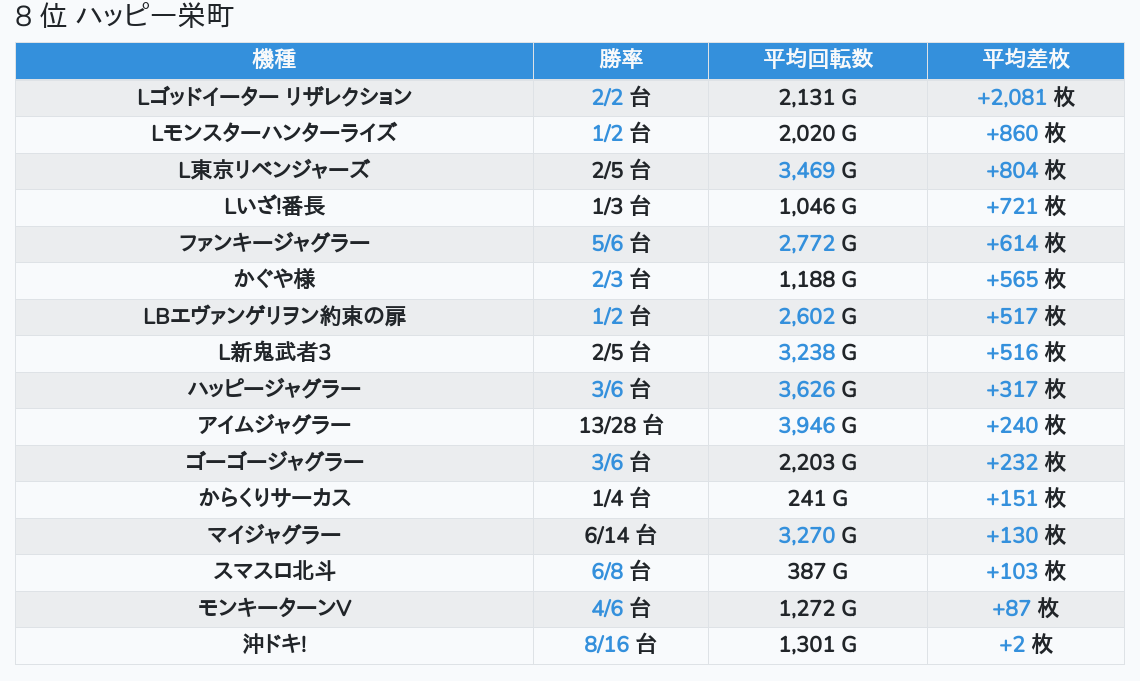
Task: Click the モンキーターンV +87 枚 value
Action: (1025, 608)
